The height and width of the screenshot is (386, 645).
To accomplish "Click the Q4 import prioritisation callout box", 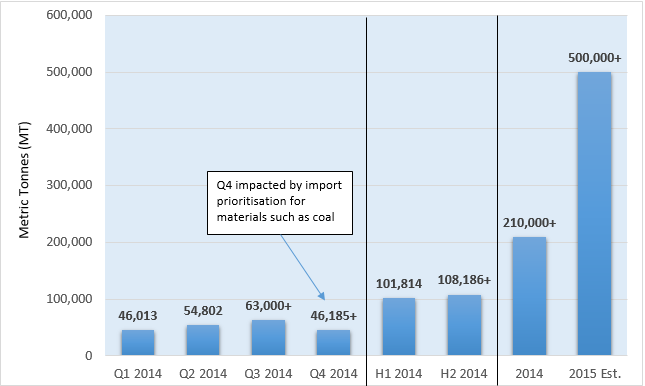I will point(280,203).
